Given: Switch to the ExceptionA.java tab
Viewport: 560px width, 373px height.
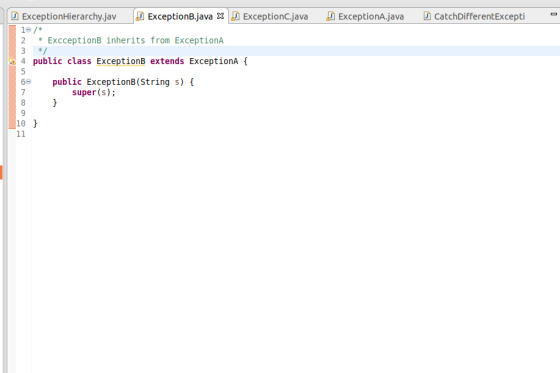Looking at the screenshot, I should pyautogui.click(x=371, y=16).
